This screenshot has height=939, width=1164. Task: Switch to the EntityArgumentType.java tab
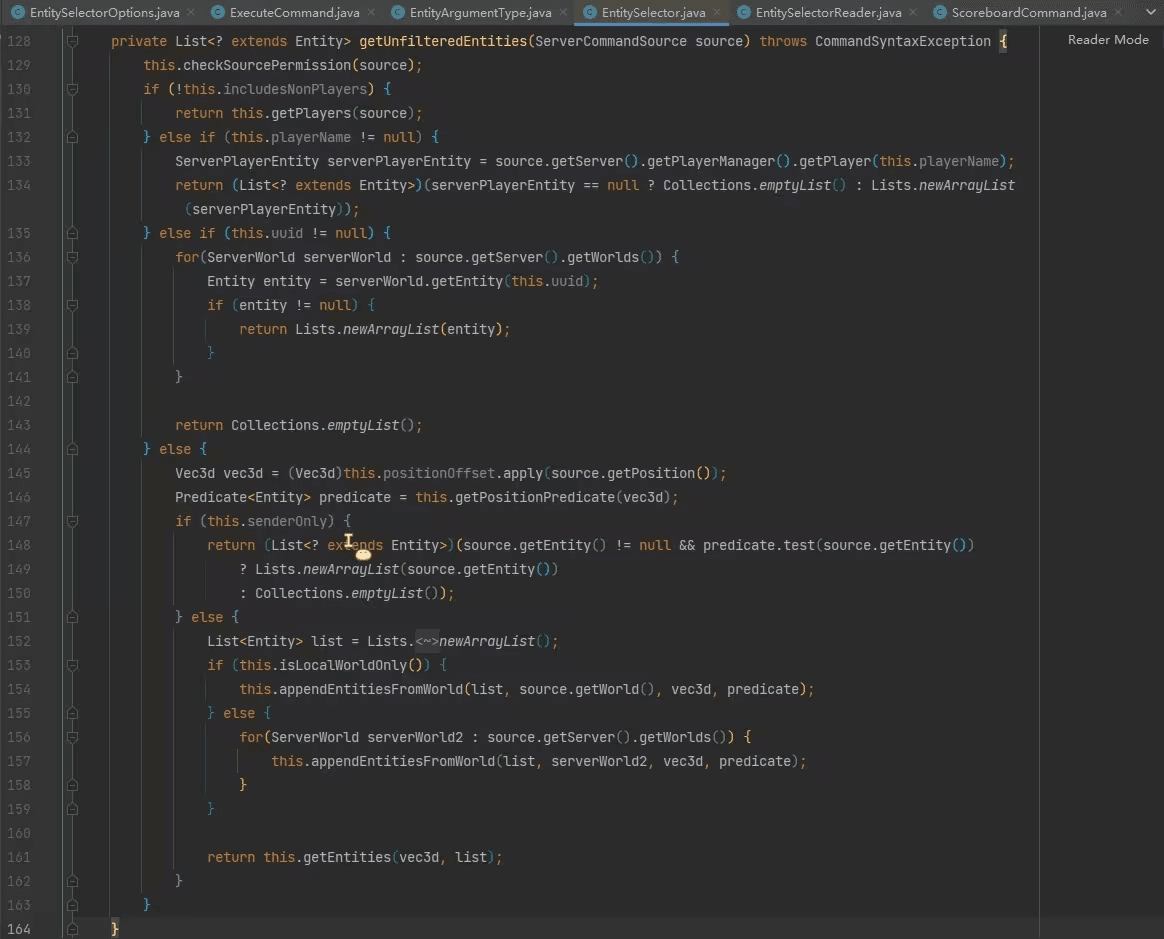pos(480,13)
